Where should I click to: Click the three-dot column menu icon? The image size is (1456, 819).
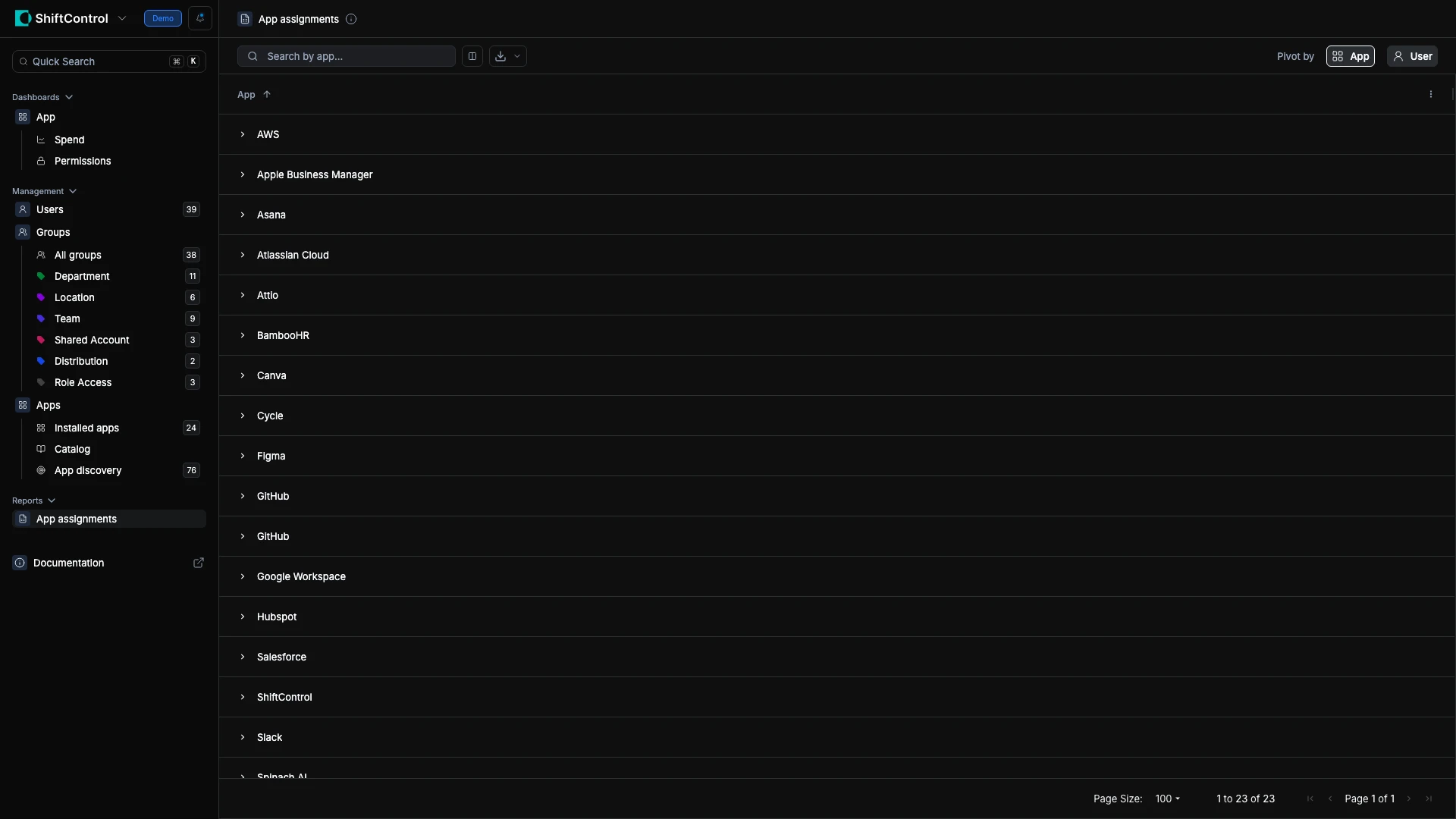tap(1431, 95)
